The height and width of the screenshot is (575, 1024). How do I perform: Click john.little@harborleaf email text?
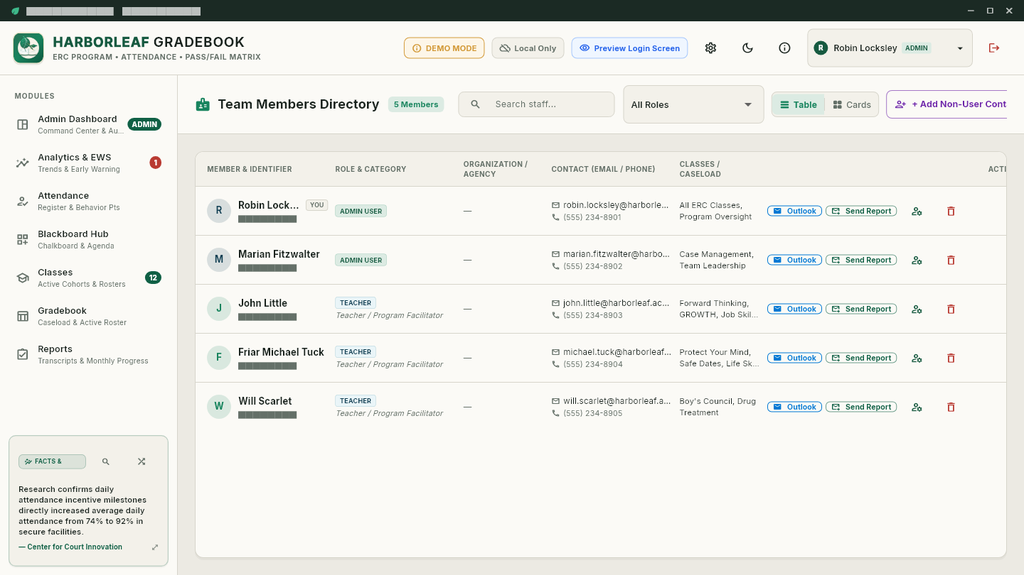[x=616, y=303]
